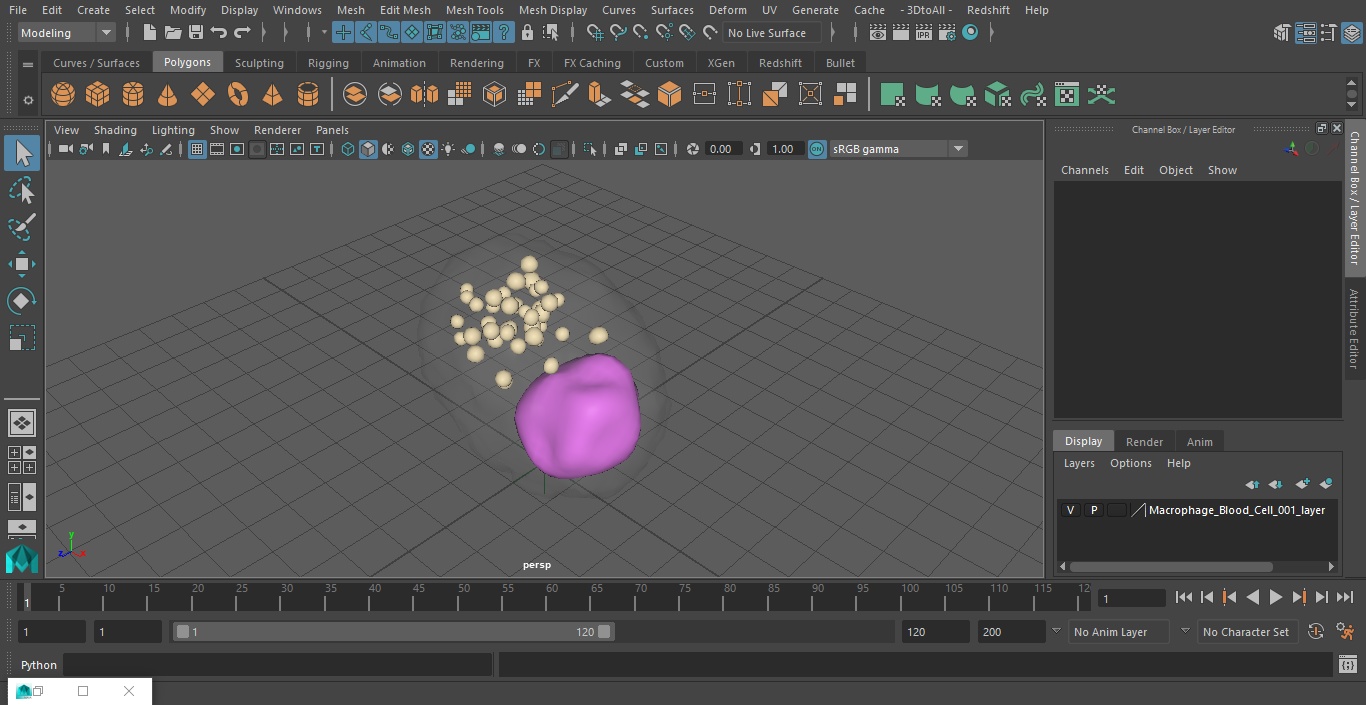This screenshot has width=1366, height=705.
Task: Open the No Anim Layer dropdown
Action: (x=1119, y=632)
